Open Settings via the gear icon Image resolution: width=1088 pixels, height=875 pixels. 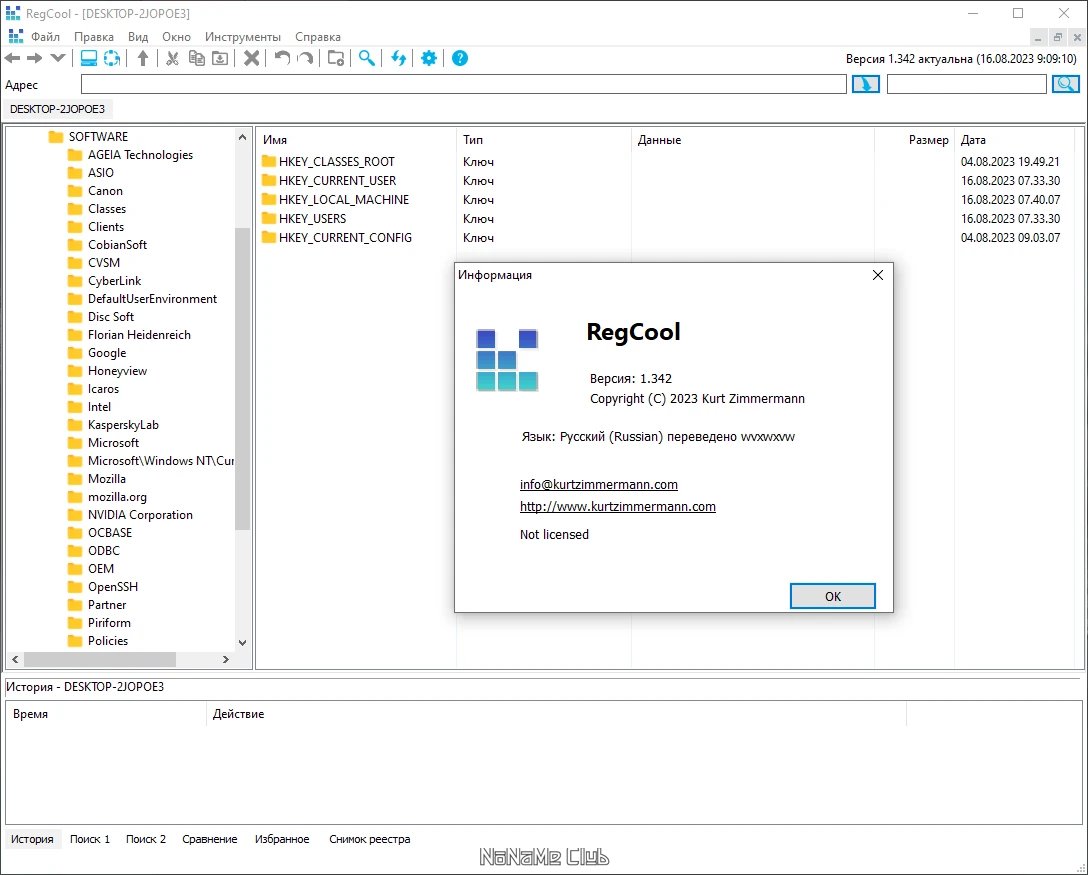(430, 58)
